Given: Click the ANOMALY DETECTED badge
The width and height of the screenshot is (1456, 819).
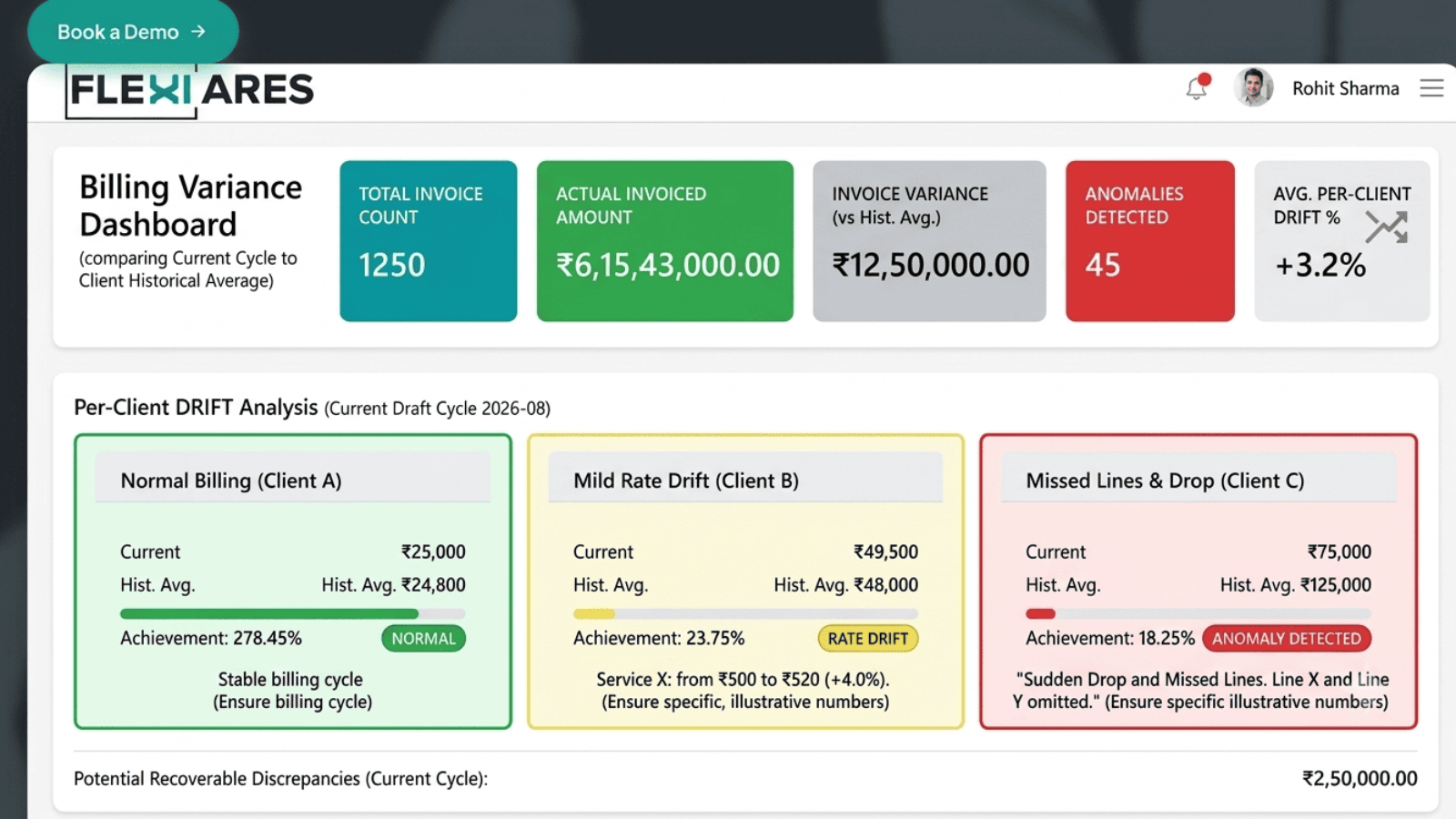Looking at the screenshot, I should pos(1286,639).
